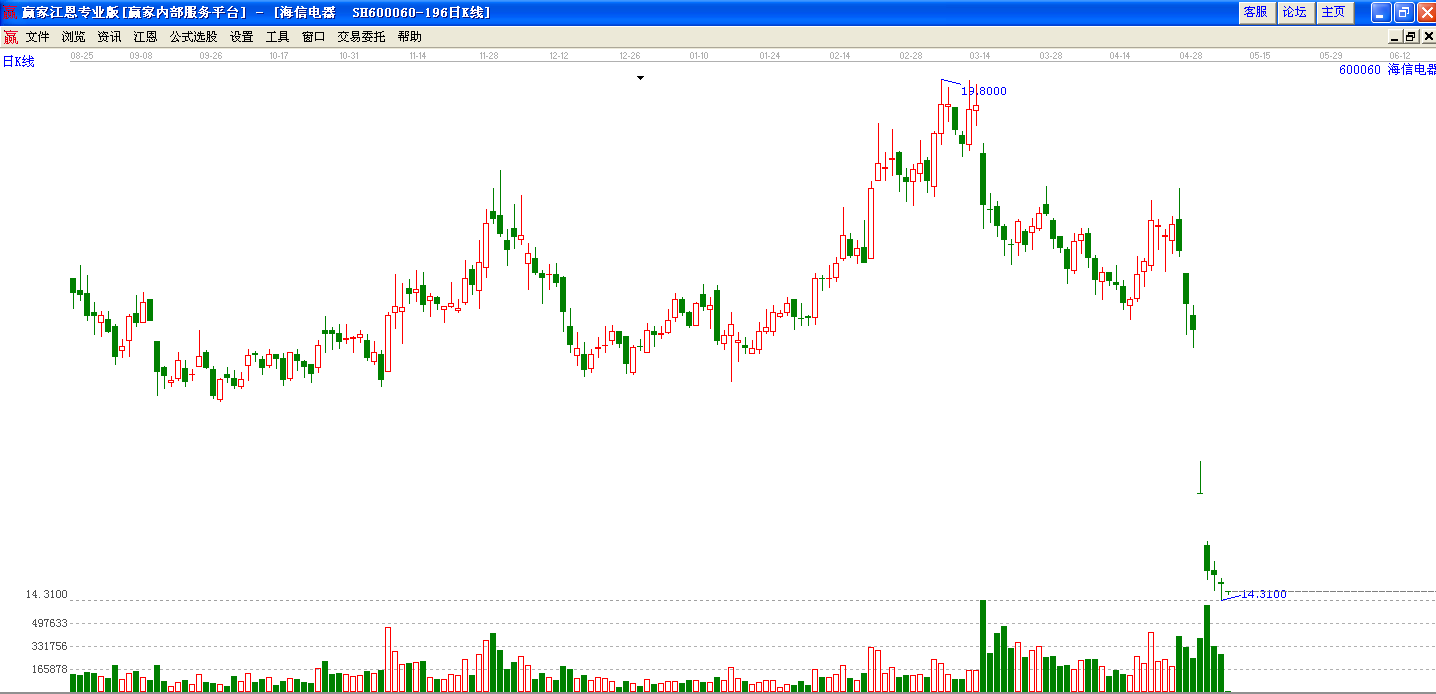1436x694 pixels.
Task: Click the 主页 button in title bar
Action: click(1334, 12)
